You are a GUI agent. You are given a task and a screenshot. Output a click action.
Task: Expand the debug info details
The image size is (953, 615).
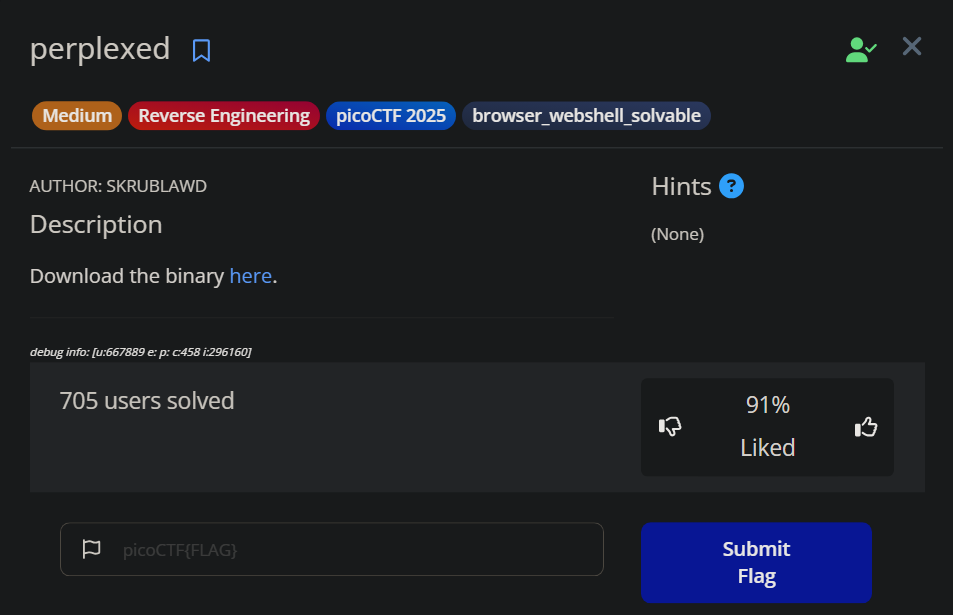point(140,352)
